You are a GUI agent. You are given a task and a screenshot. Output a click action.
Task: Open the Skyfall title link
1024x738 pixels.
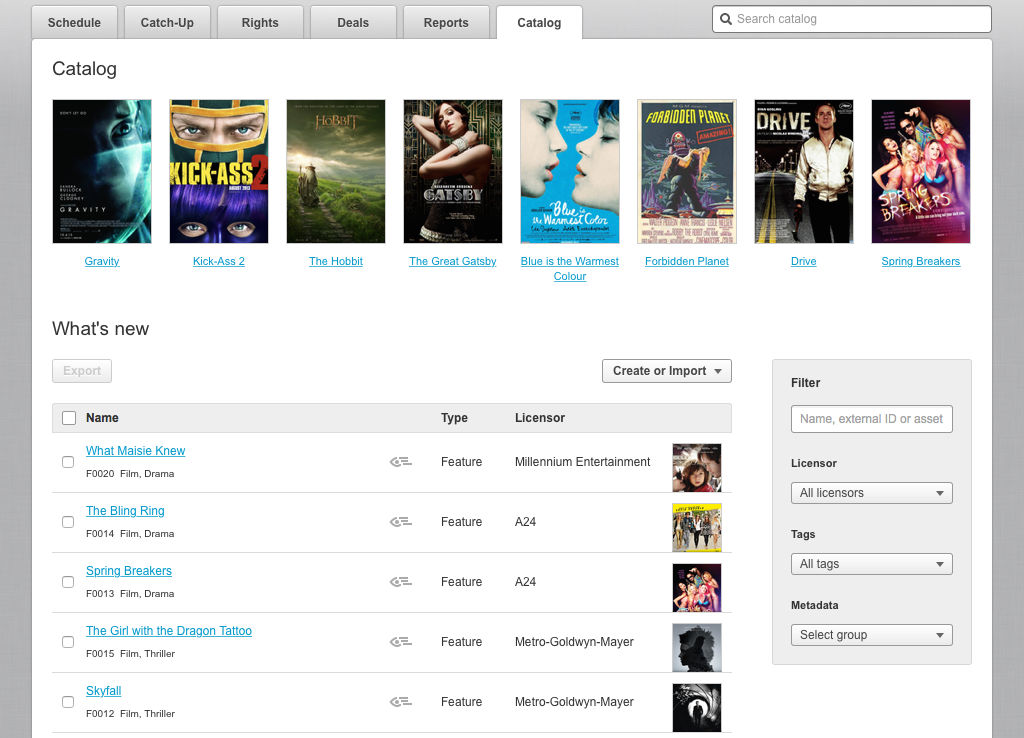104,691
